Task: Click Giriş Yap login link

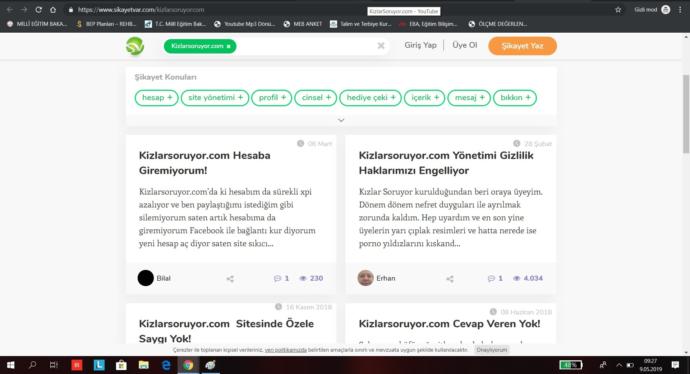Action: (x=421, y=45)
